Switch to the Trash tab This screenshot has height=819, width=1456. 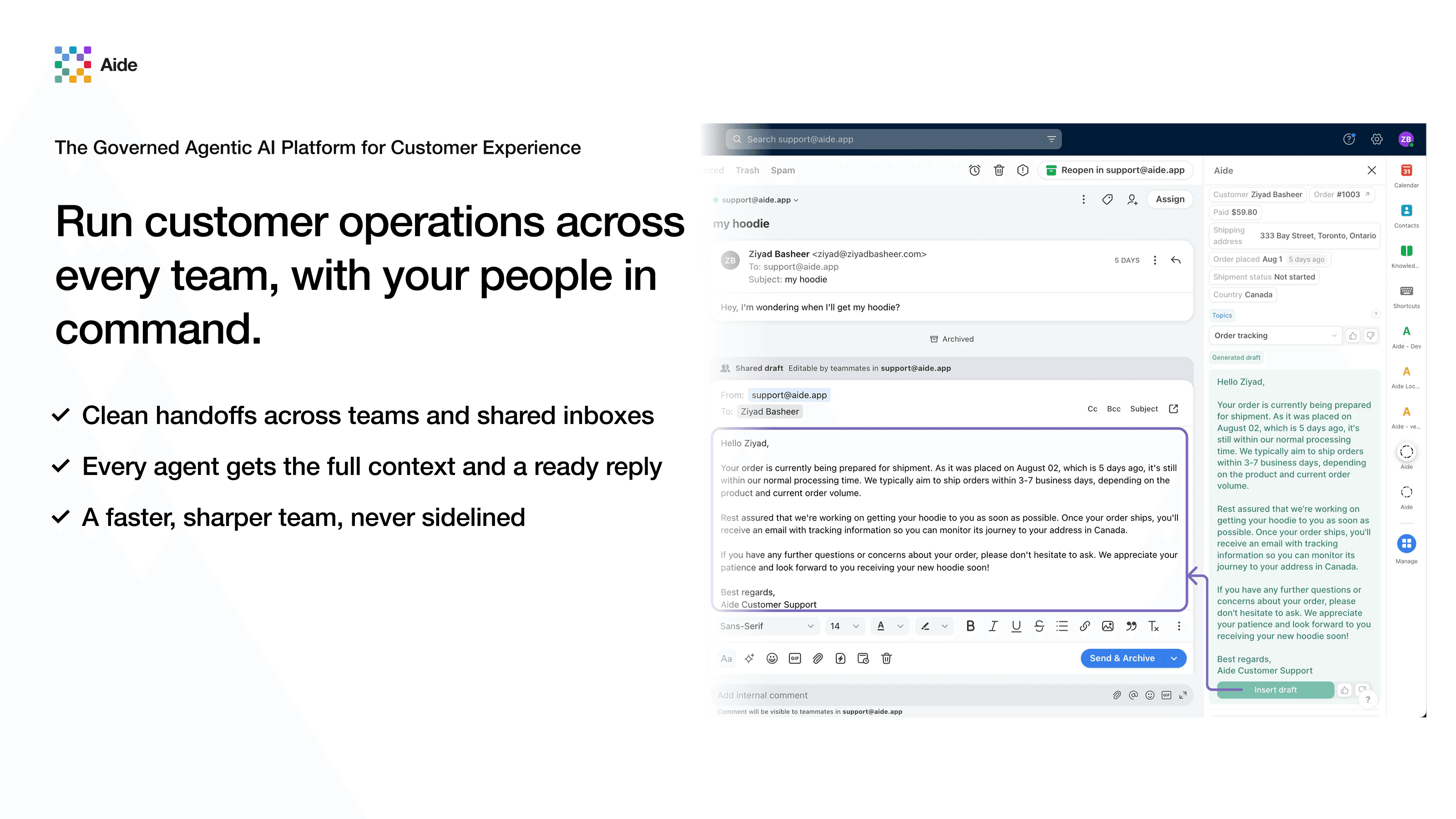(x=747, y=170)
